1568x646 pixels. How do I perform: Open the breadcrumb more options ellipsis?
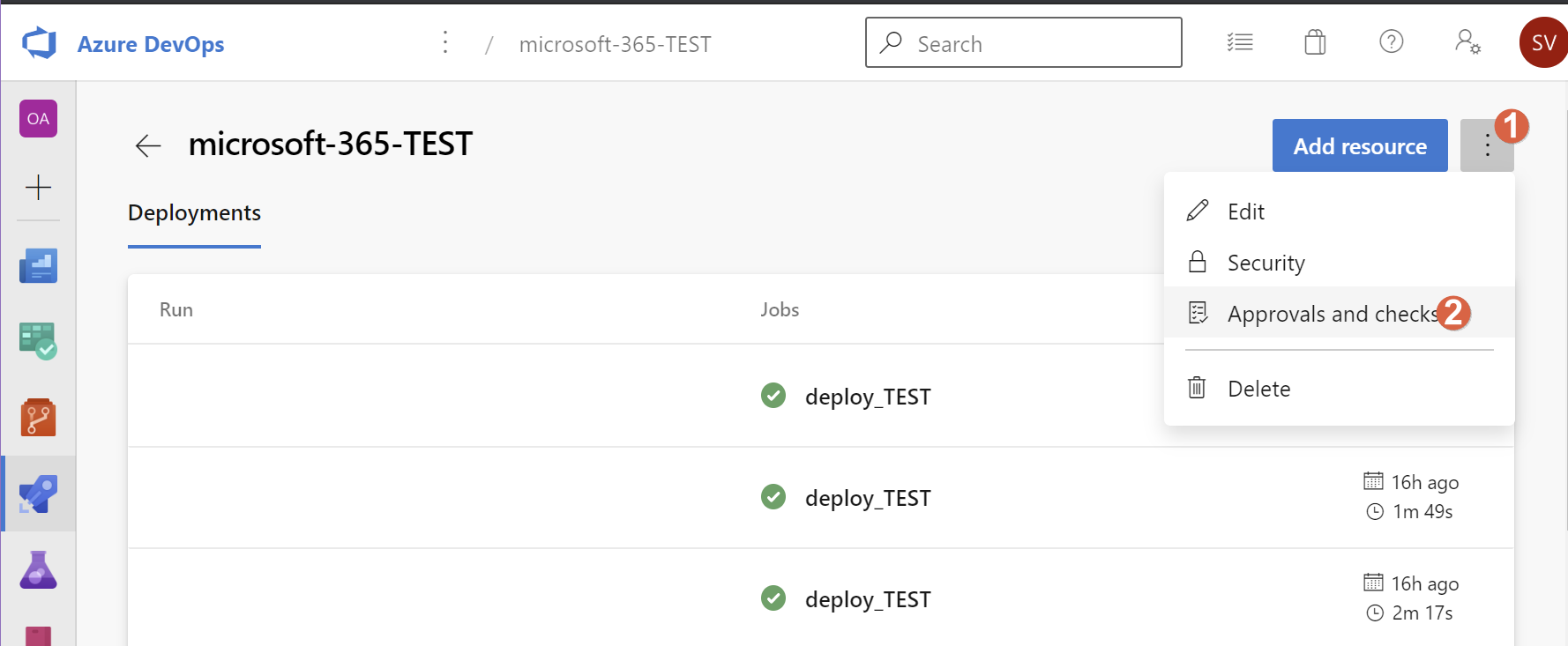pyautogui.click(x=445, y=42)
